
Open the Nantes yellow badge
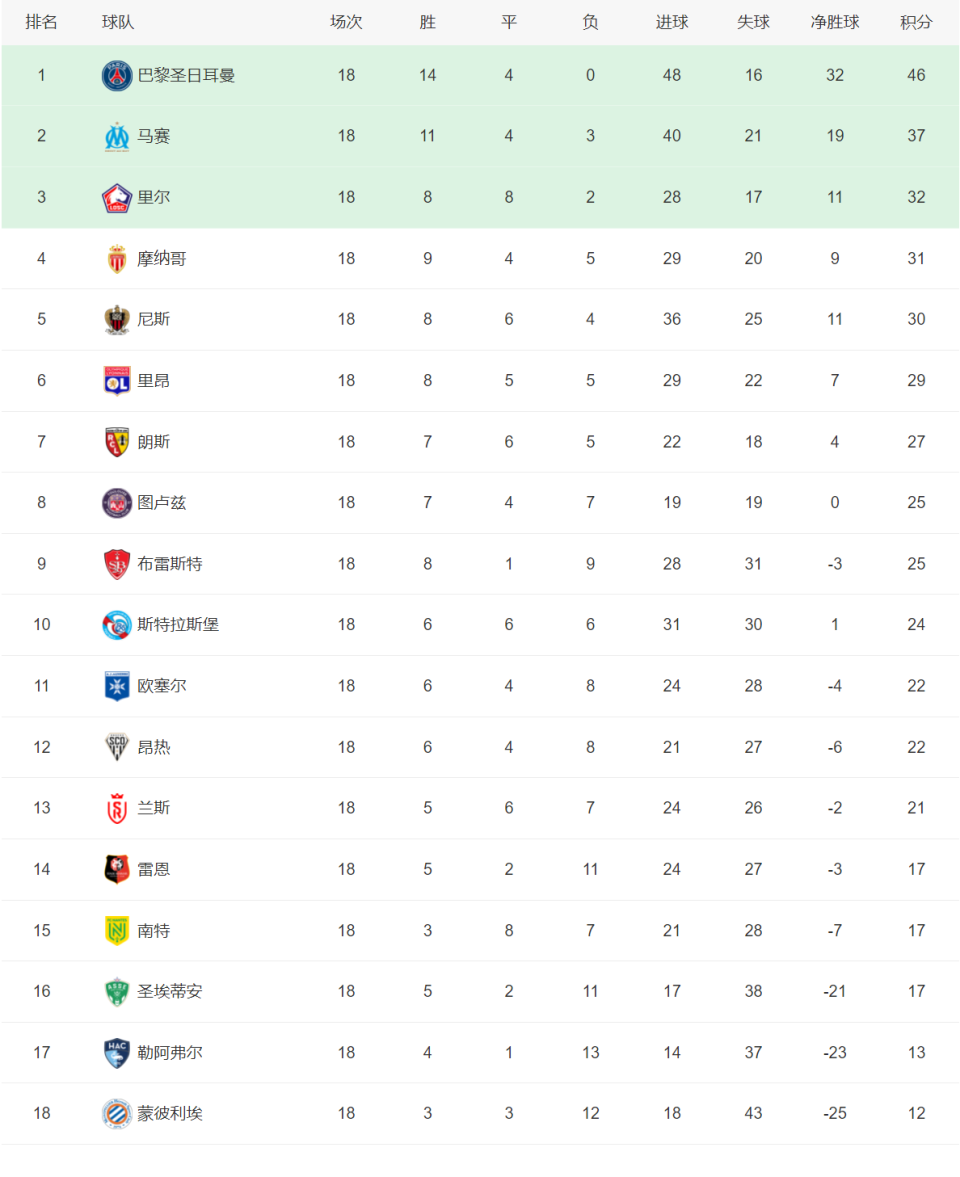click(x=116, y=931)
